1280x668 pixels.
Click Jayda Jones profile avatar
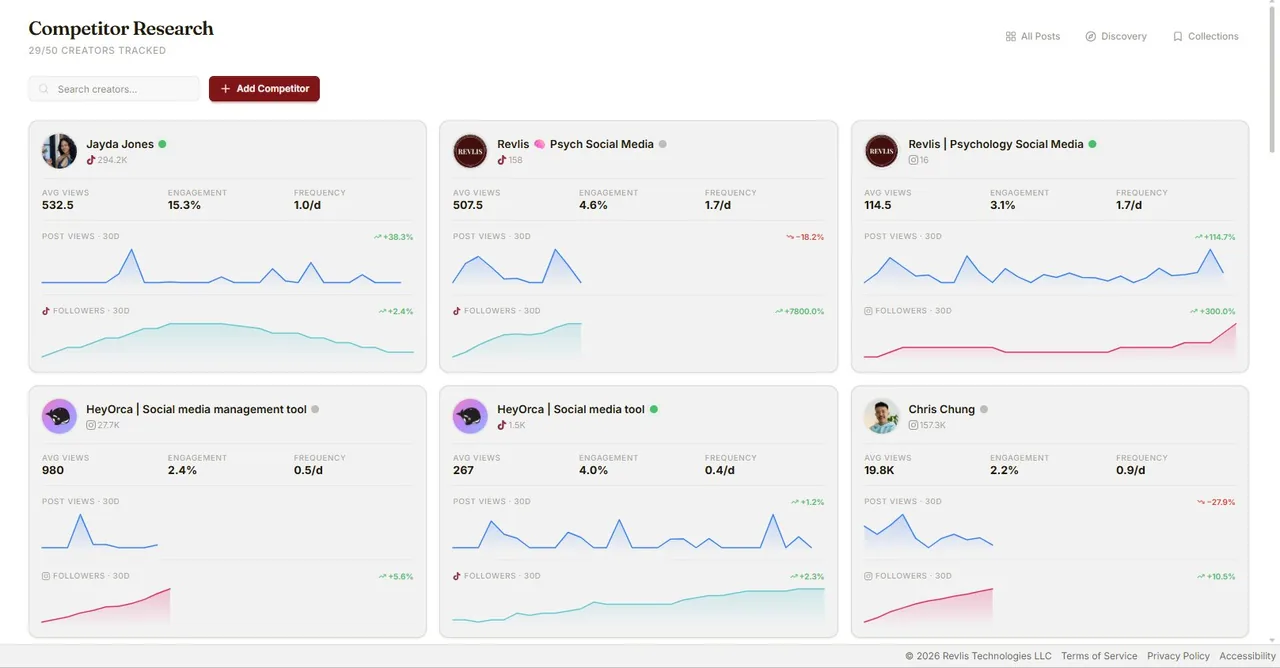point(59,151)
